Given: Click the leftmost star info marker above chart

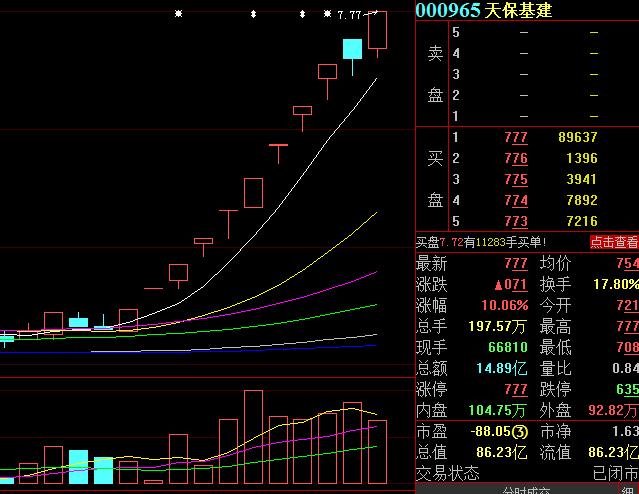Looking at the screenshot, I should 178,14.
